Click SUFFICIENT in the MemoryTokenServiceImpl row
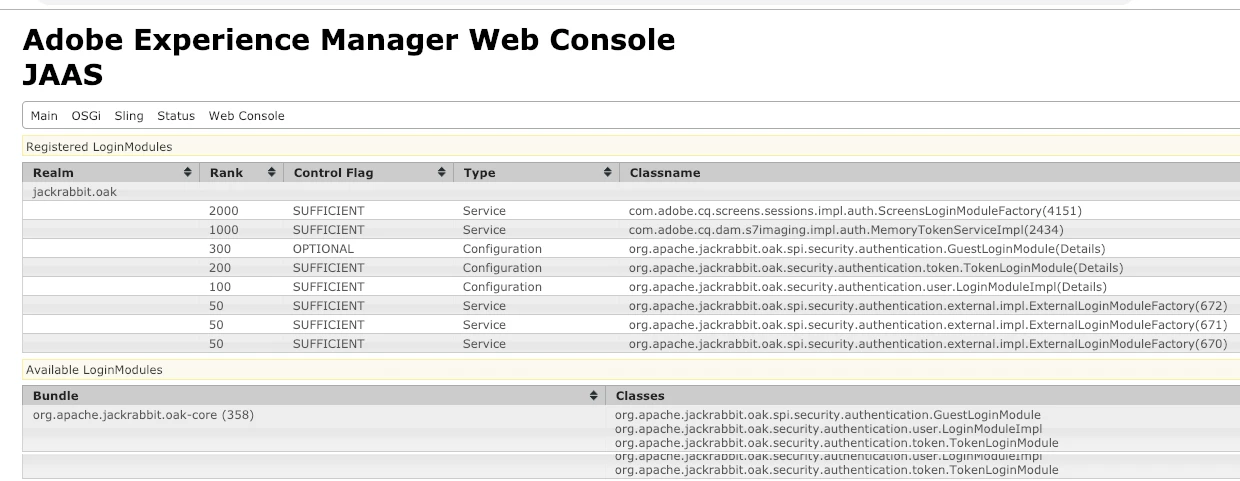The image size is (1240, 481). (328, 230)
